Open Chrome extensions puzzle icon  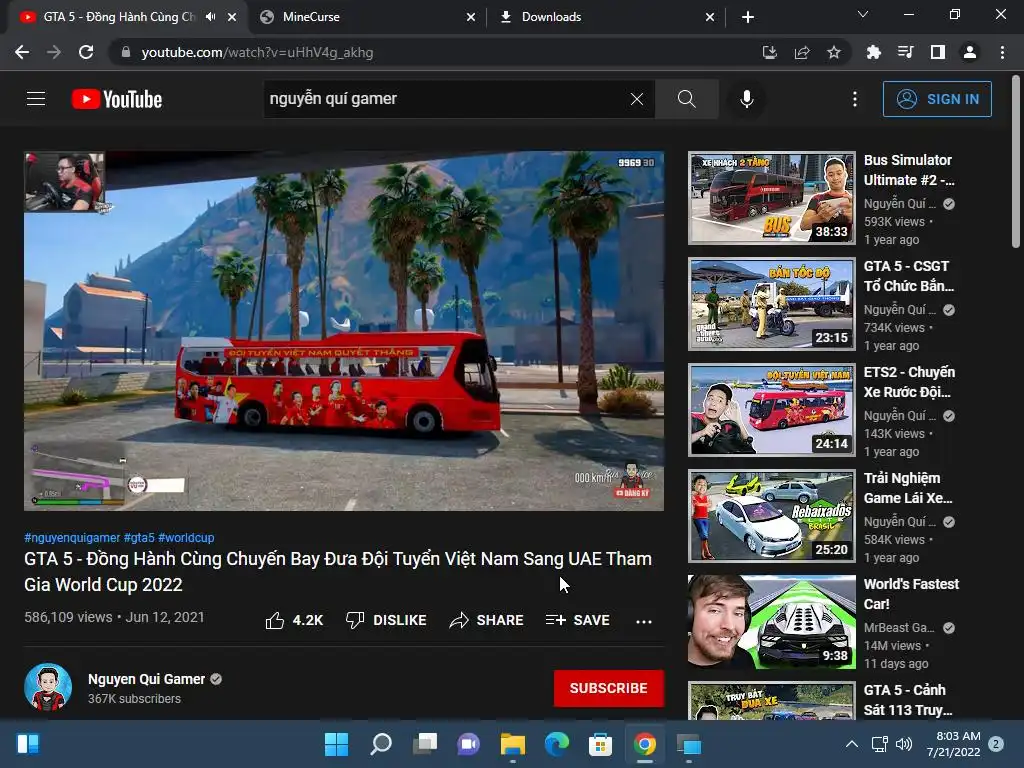pos(873,52)
